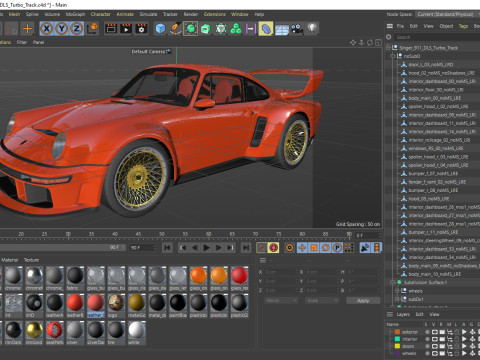Open the Spline menu
The image size is (480, 360).
point(32,14)
